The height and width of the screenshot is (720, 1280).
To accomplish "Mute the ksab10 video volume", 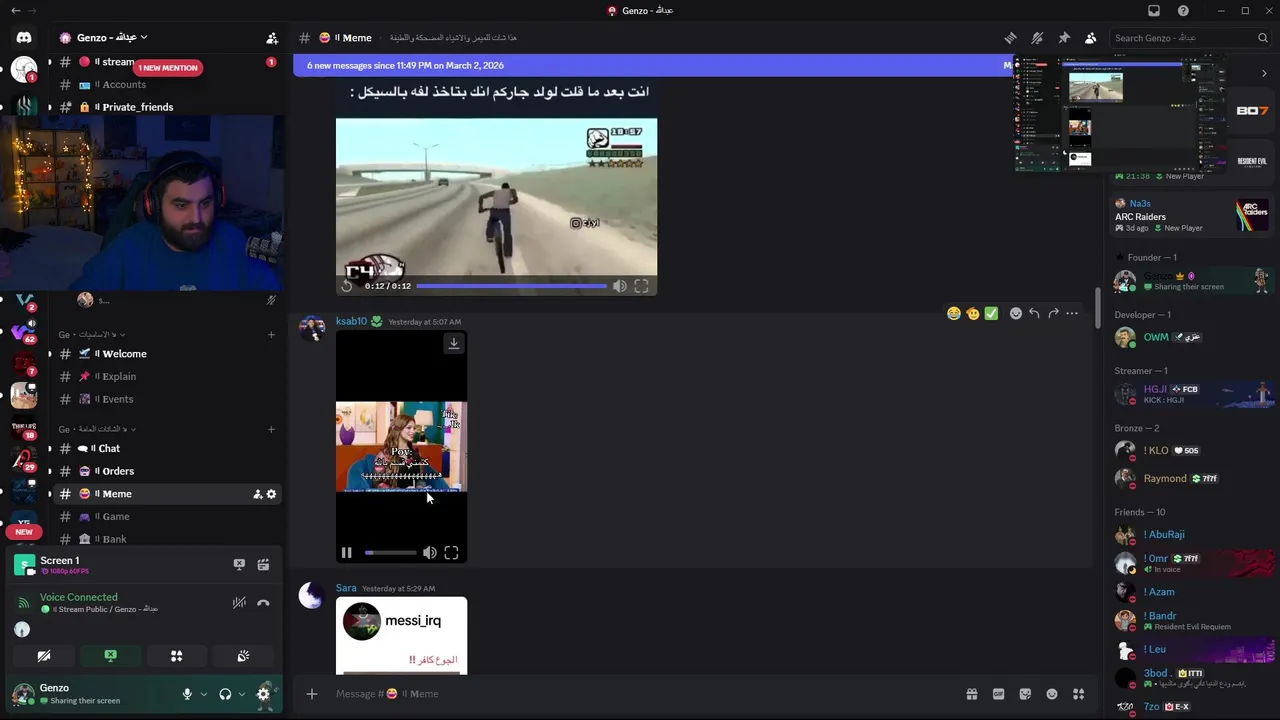I will click(x=429, y=553).
